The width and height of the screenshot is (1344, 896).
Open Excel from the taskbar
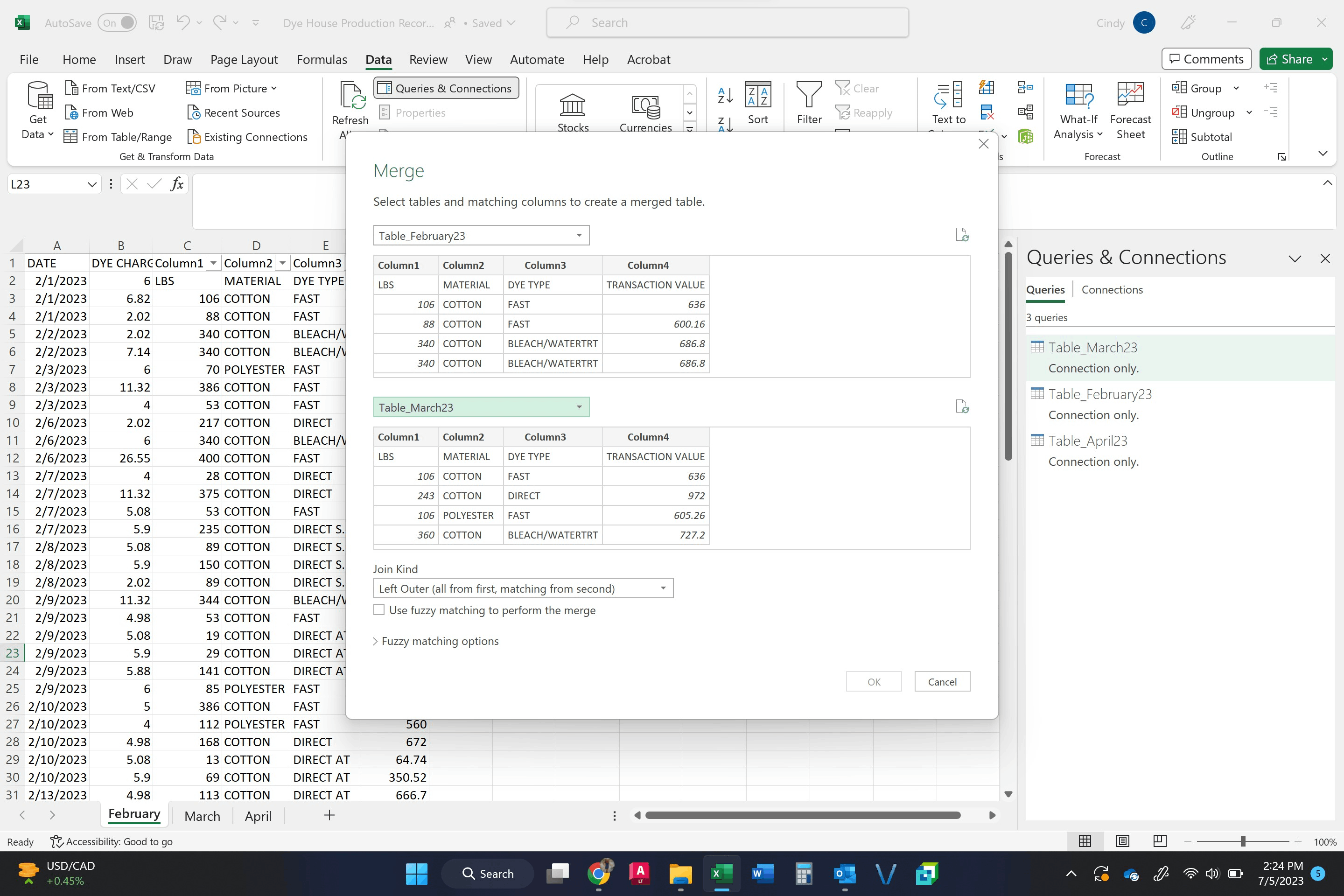click(x=721, y=873)
